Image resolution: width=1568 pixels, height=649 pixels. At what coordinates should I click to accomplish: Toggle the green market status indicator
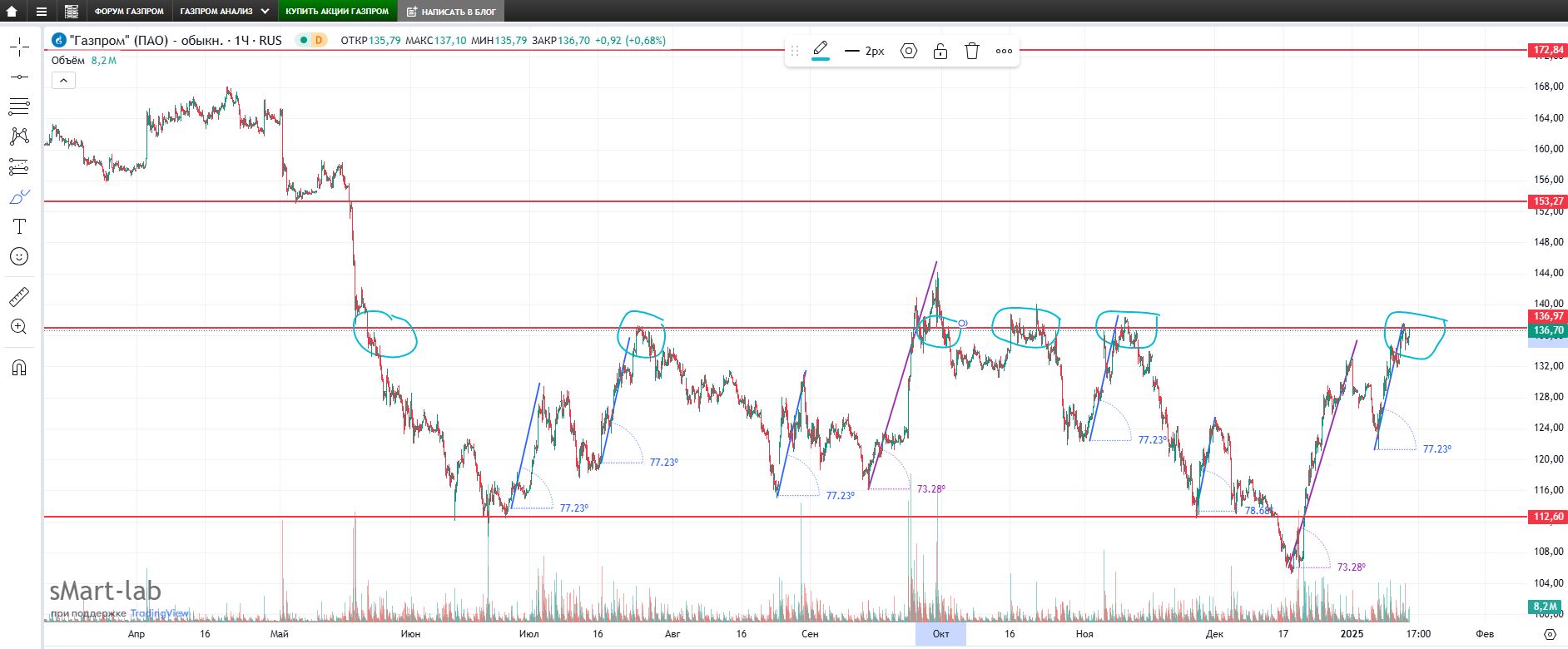pos(304,40)
